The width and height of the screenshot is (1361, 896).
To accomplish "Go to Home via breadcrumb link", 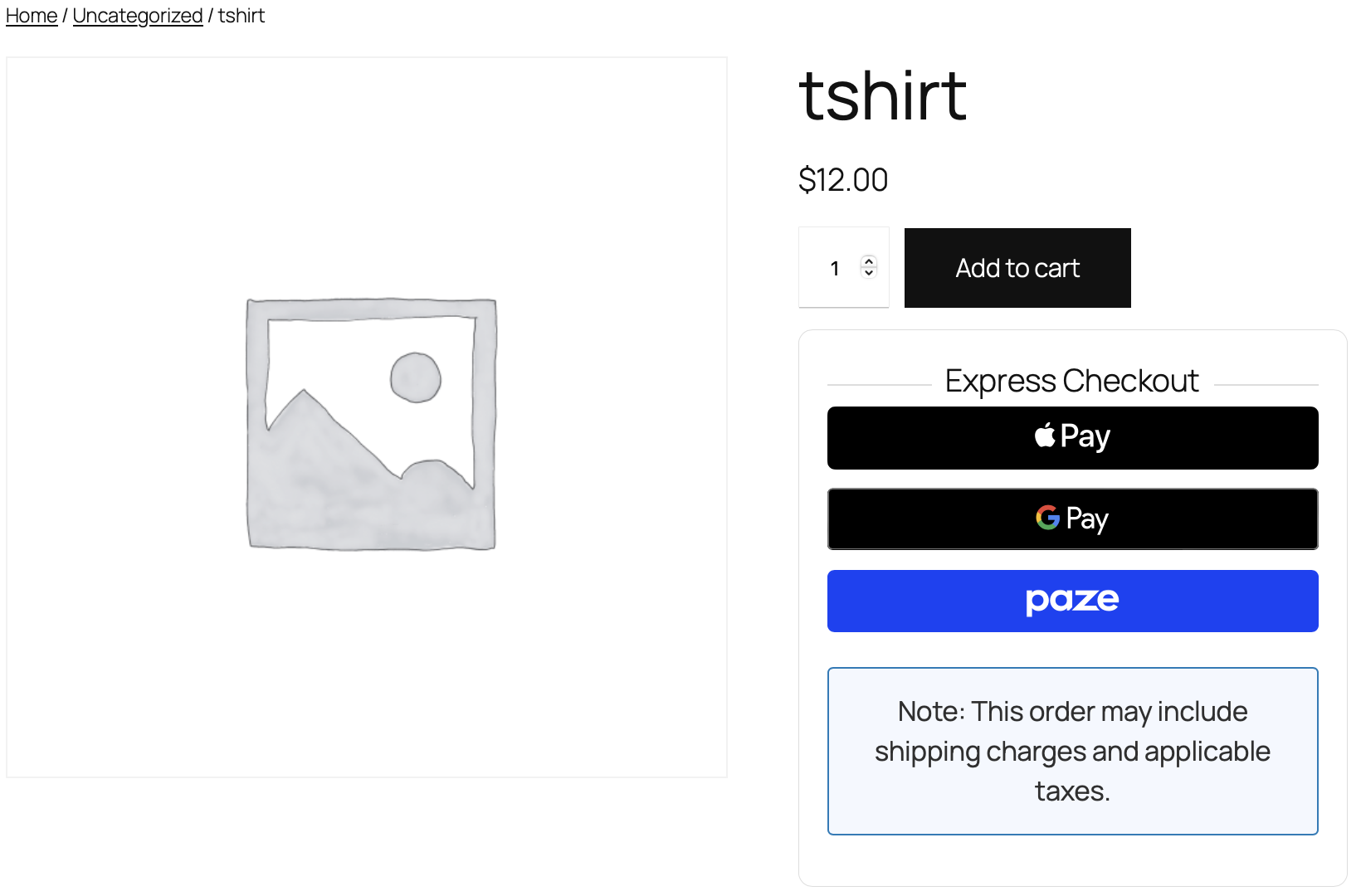I will (x=32, y=16).
